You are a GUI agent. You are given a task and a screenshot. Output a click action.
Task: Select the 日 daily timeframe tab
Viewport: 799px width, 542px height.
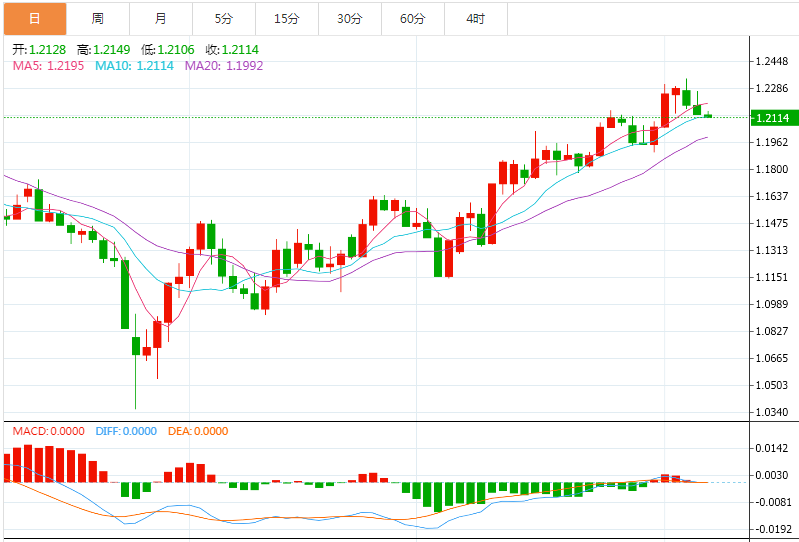click(x=35, y=19)
